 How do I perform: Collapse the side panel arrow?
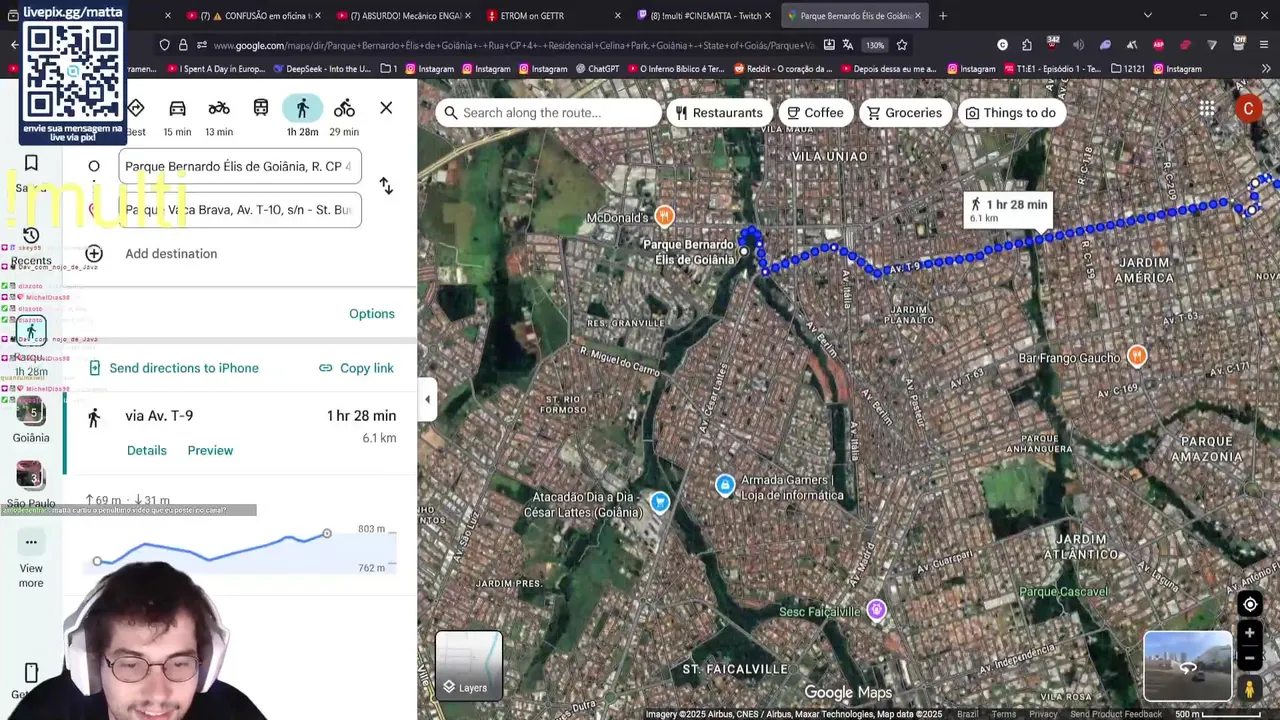[427, 400]
